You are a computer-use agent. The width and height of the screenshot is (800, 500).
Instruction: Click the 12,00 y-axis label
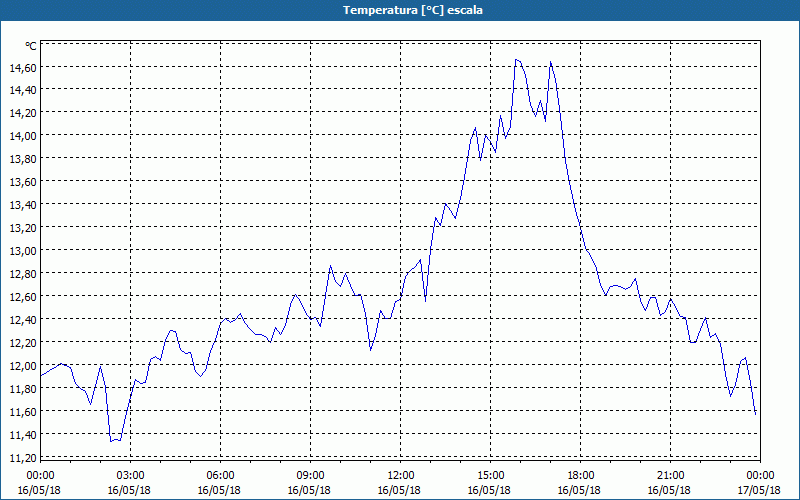pyautogui.click(x=23, y=365)
